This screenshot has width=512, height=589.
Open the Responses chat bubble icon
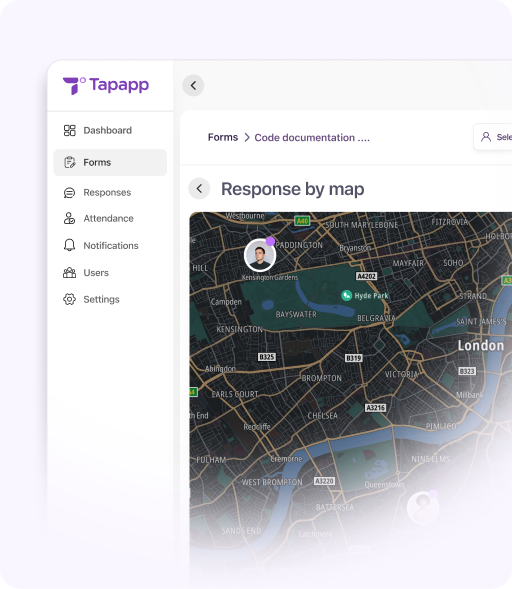69,193
